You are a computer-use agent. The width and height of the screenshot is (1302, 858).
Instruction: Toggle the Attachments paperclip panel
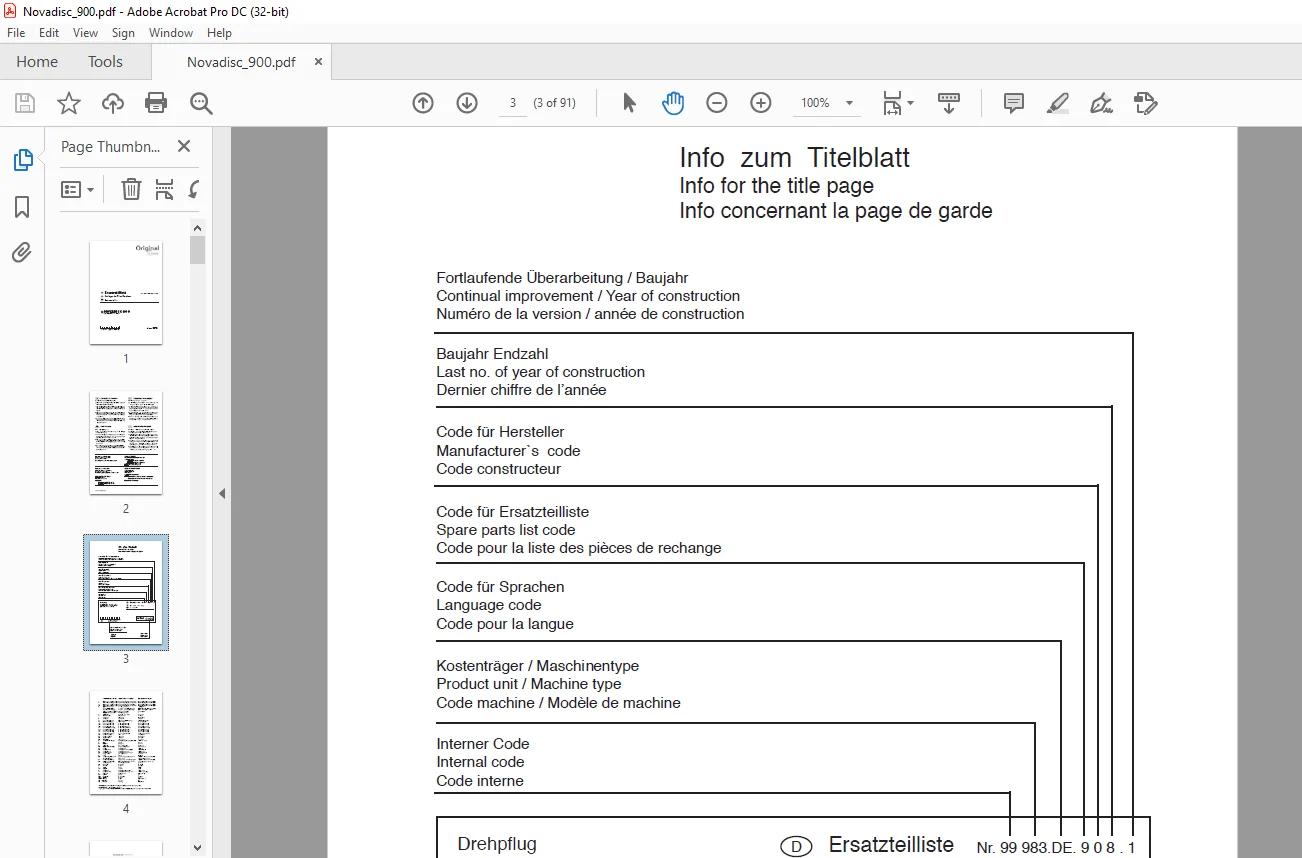[22, 252]
